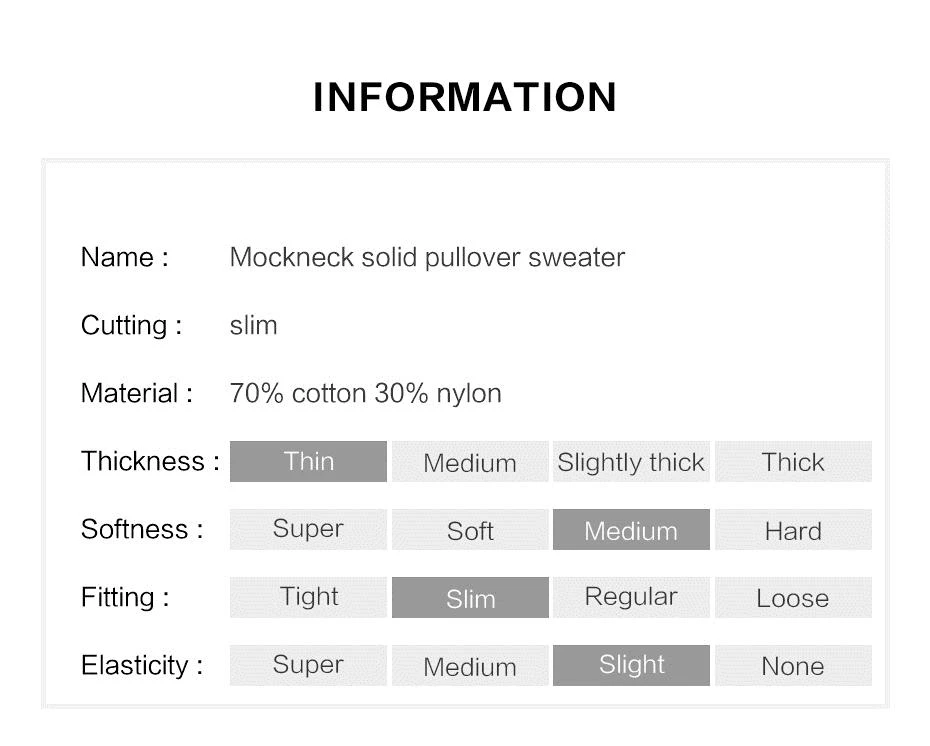Select the Soft softness option
Screen dimensions: 930x746
470,530
